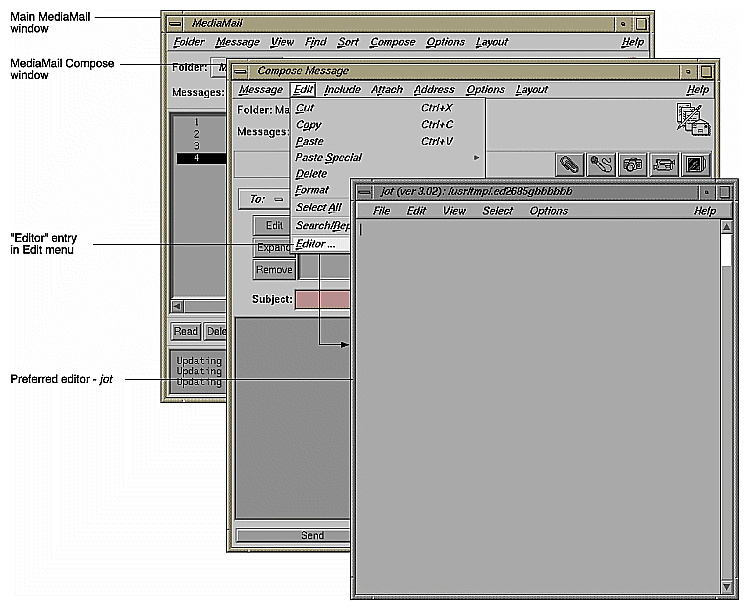This screenshot has width=749, height=611.
Task: Click the screen capture monitor icon
Action: [x=696, y=165]
